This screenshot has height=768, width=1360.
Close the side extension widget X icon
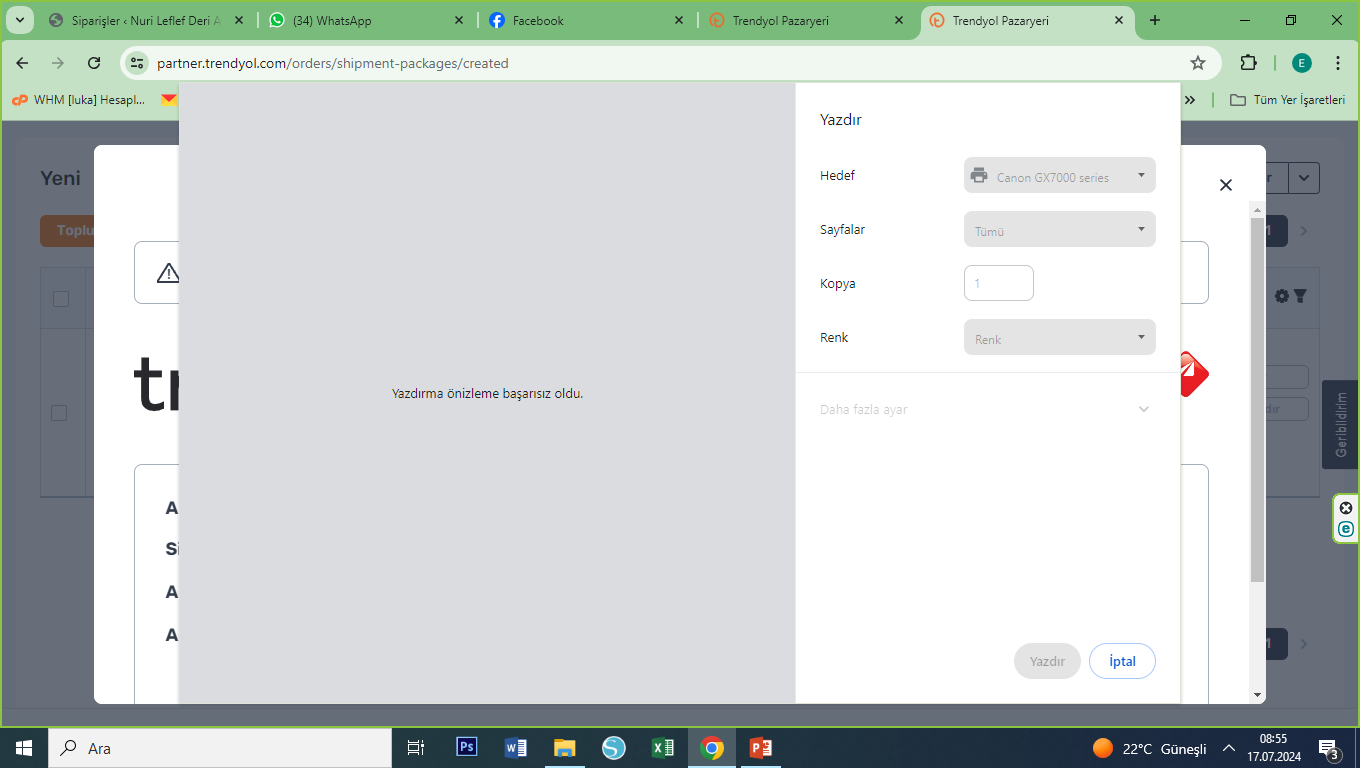[1346, 508]
